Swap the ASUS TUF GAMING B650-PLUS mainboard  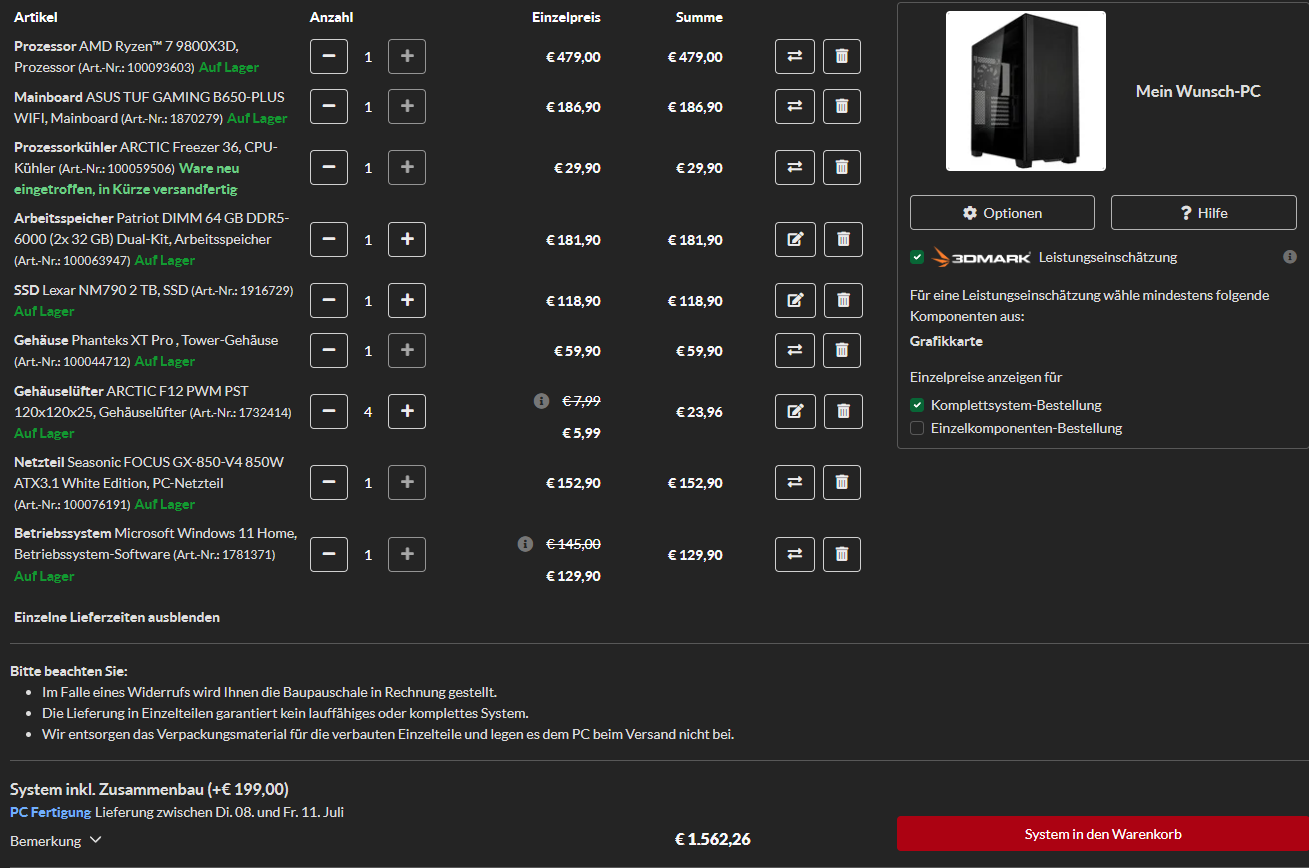coord(795,106)
